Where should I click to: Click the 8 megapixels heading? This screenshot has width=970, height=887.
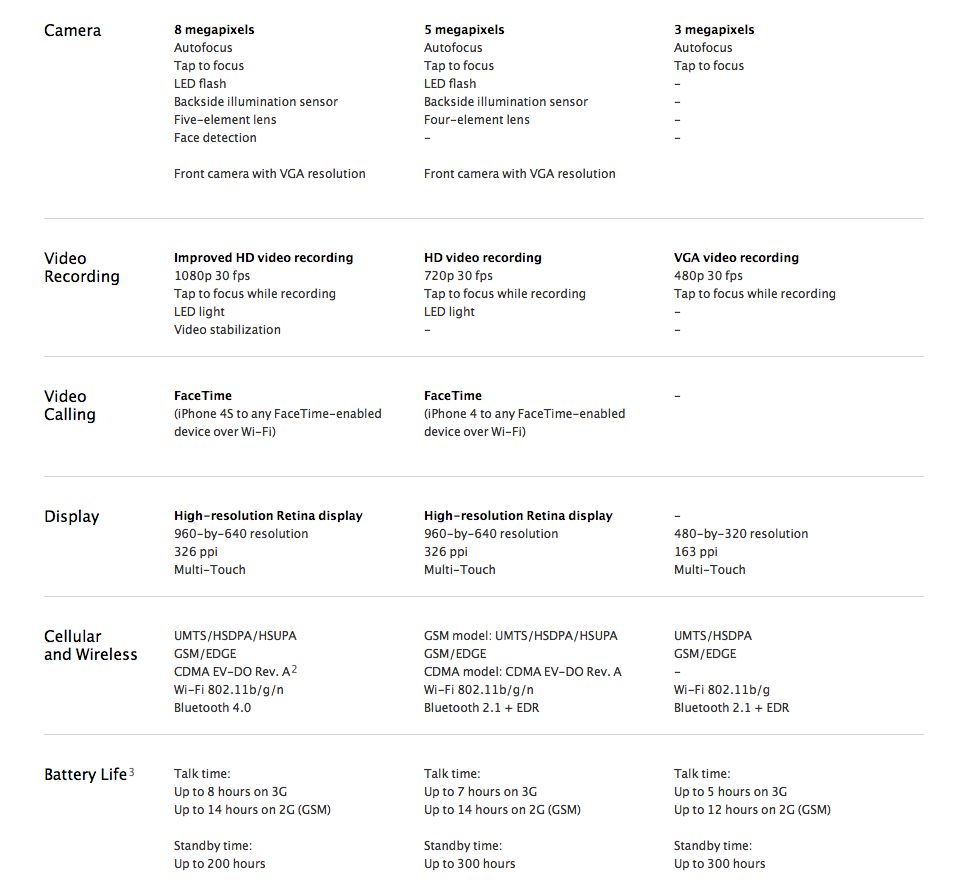pos(214,30)
